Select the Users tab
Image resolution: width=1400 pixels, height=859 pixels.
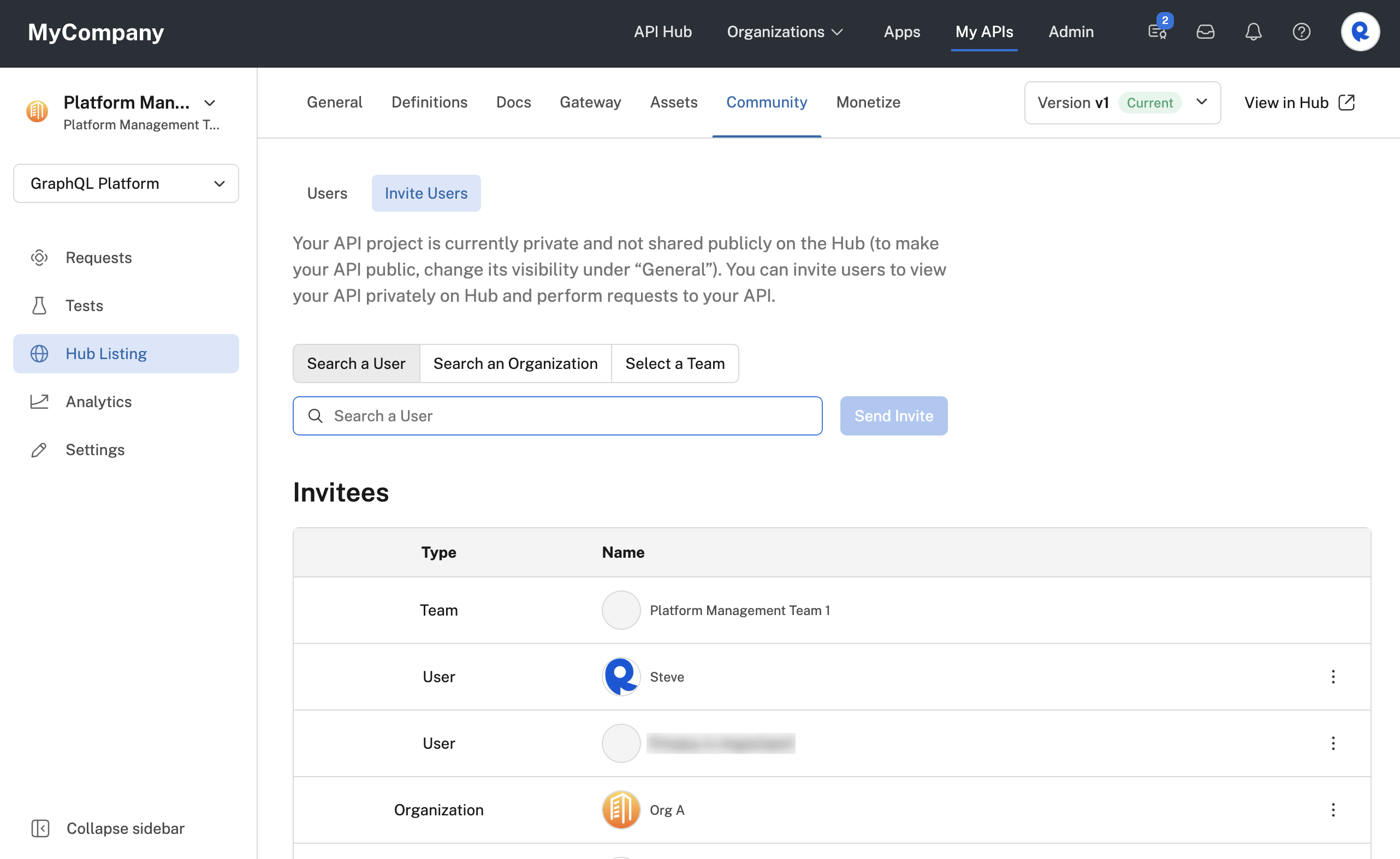(x=327, y=193)
